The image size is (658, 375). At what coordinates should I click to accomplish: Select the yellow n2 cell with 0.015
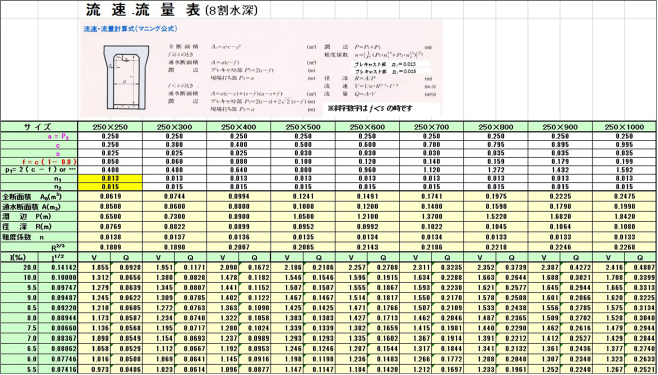(110, 186)
